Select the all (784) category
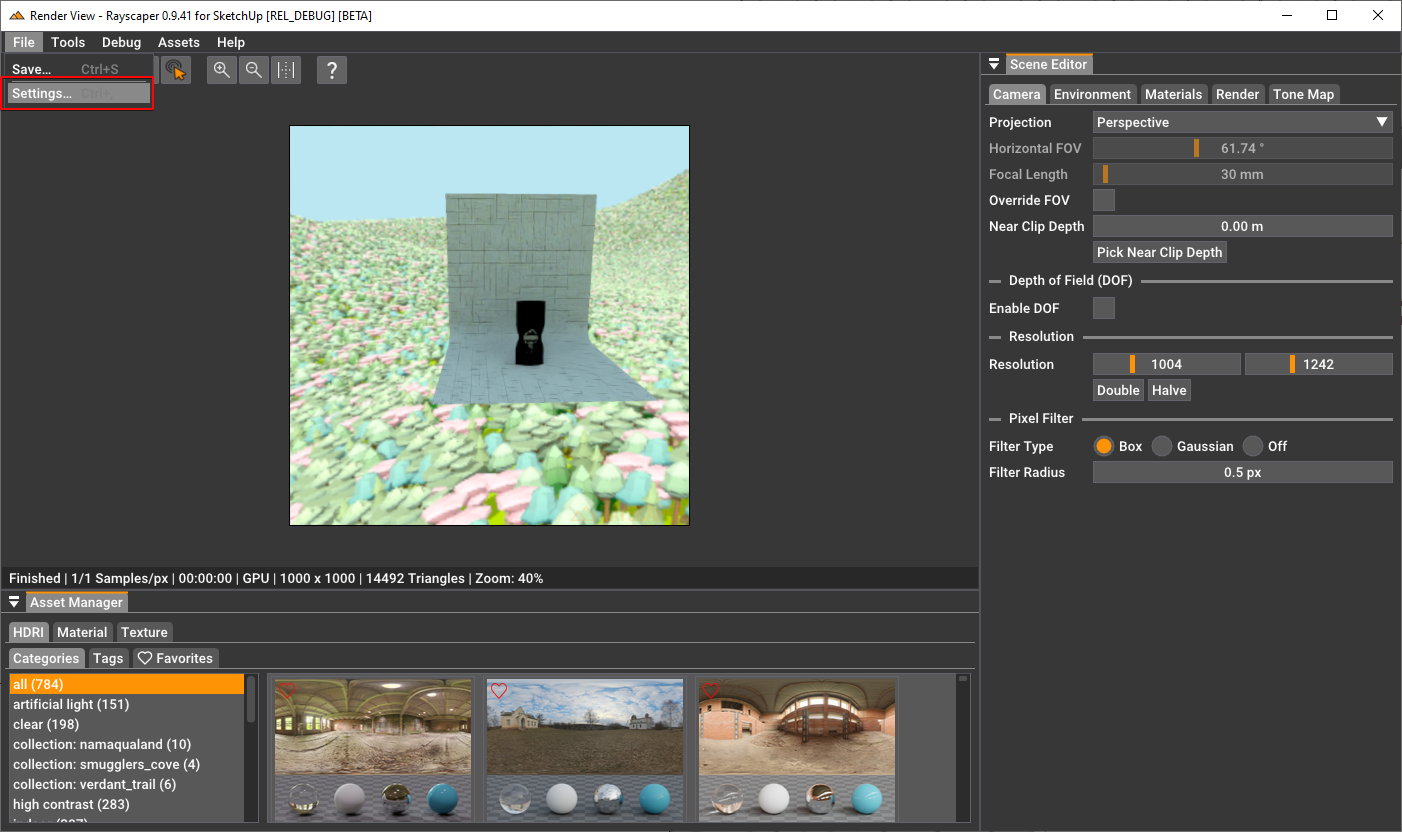 click(126, 684)
